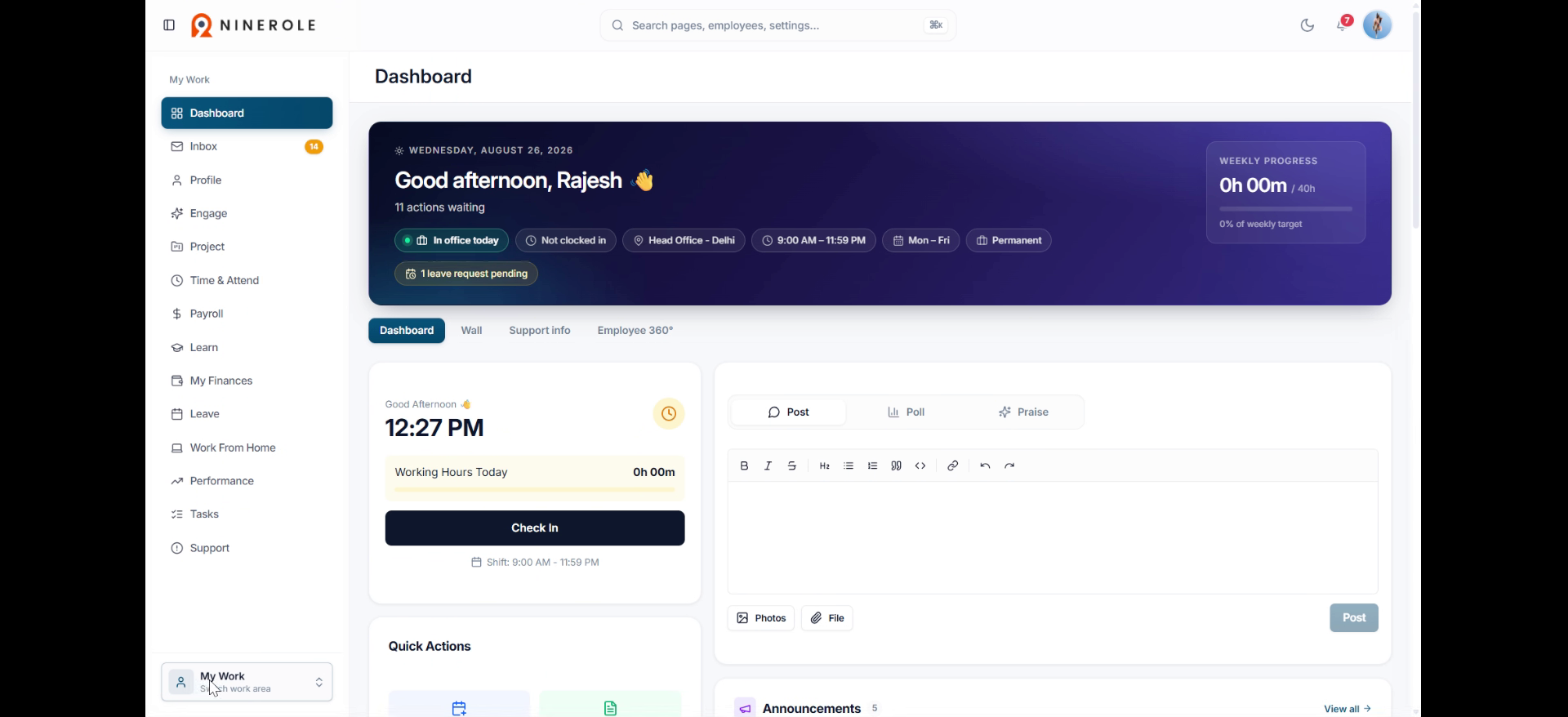Insert a hyperlink
Viewport: 1568px width, 717px height.
pyautogui.click(x=953, y=465)
